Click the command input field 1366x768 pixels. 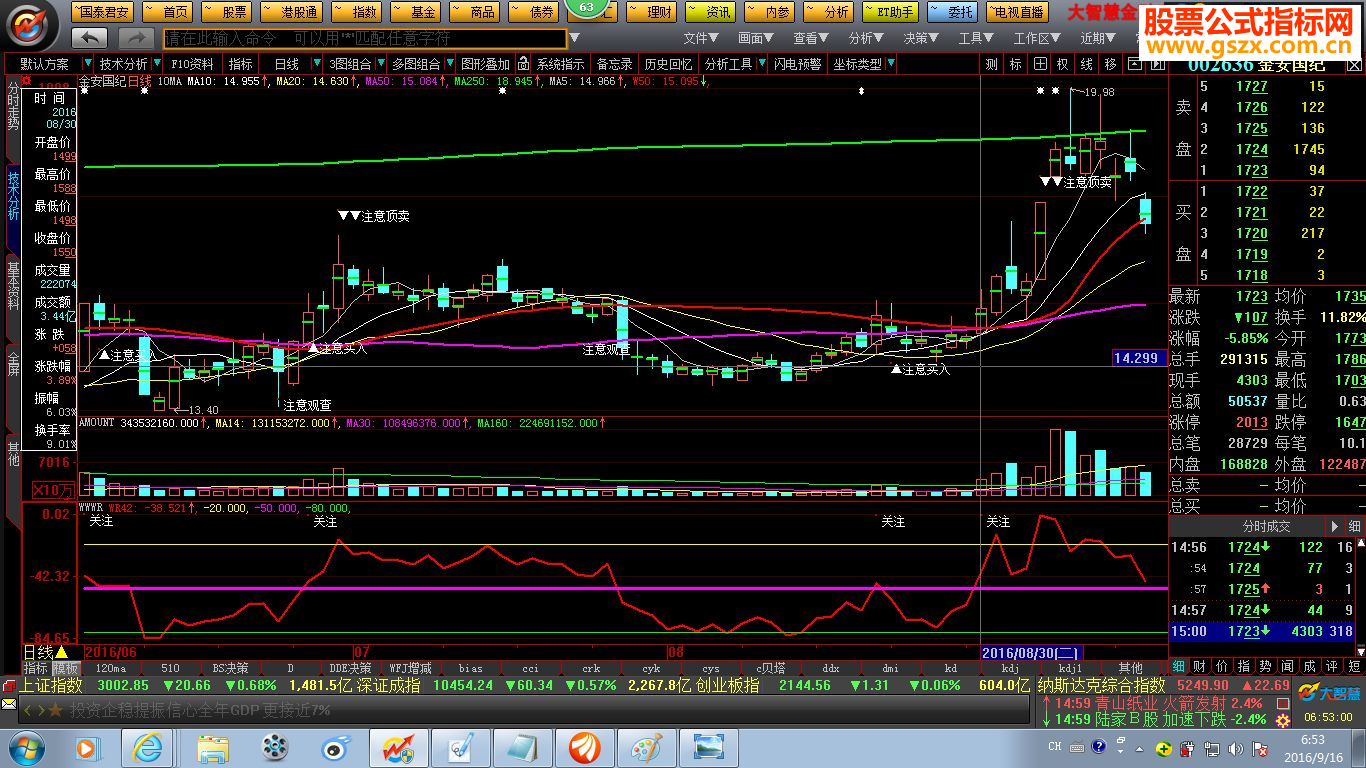point(365,38)
